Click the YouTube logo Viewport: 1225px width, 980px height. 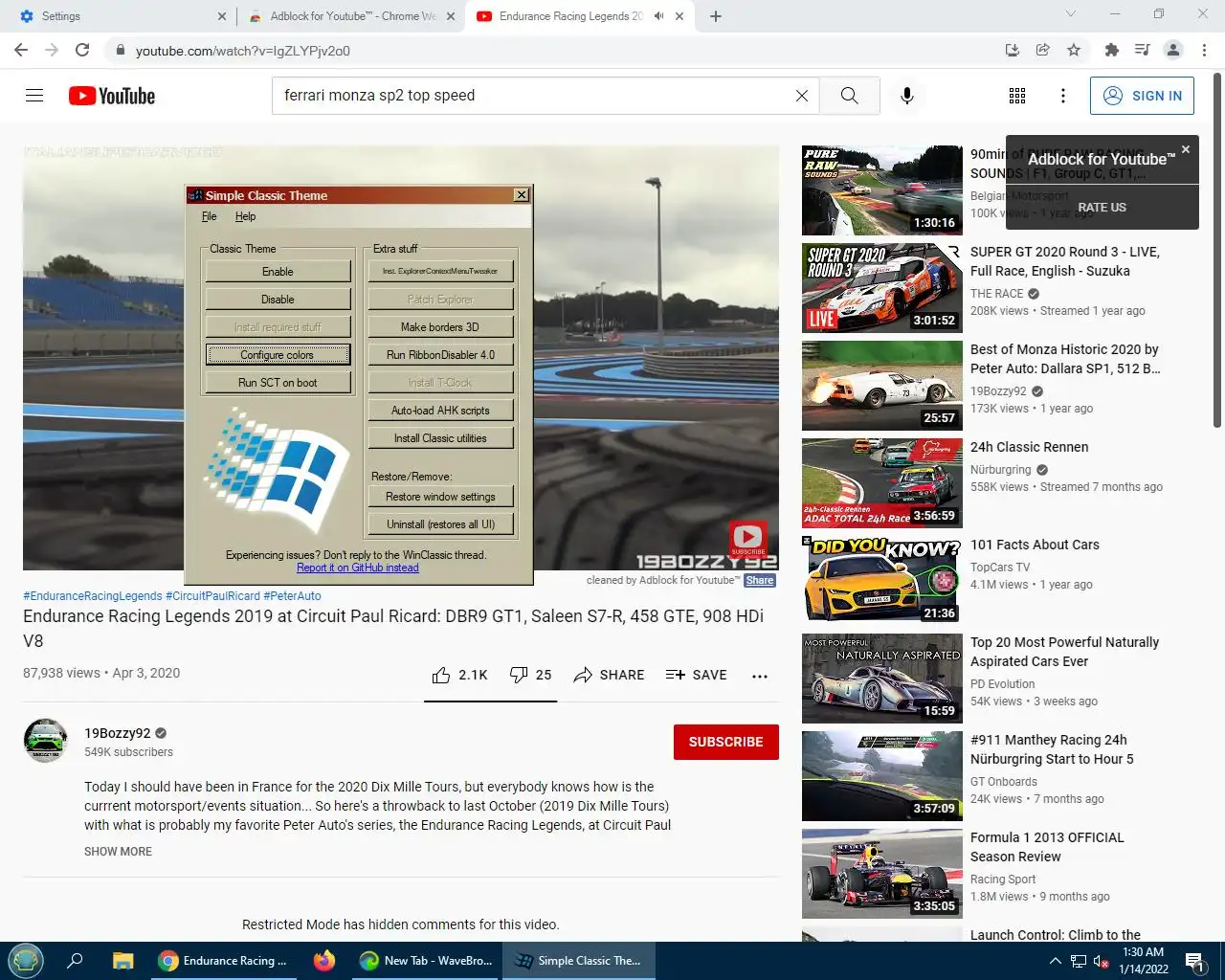pos(112,96)
